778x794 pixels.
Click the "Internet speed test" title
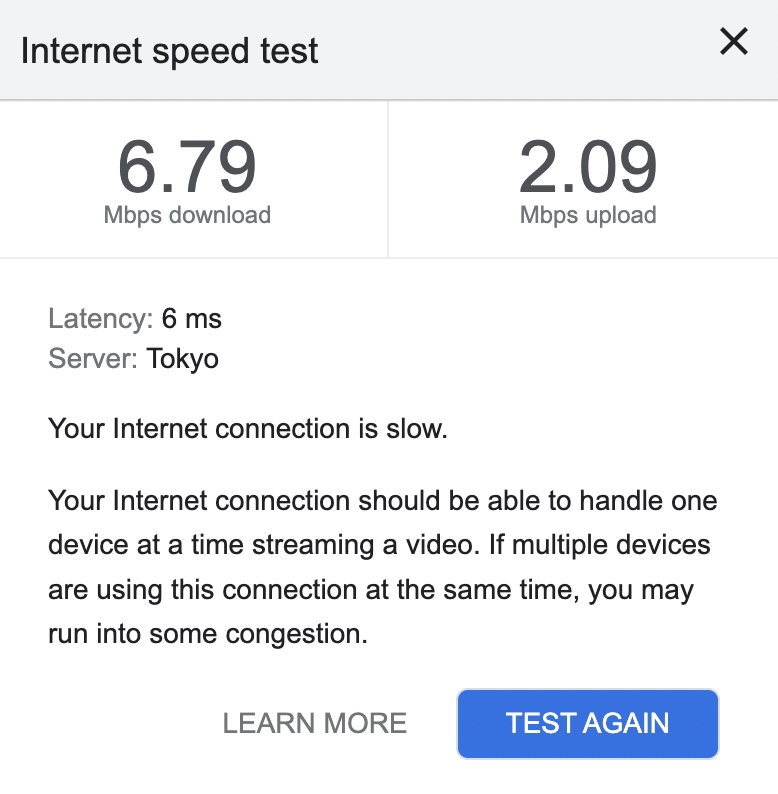(170, 51)
